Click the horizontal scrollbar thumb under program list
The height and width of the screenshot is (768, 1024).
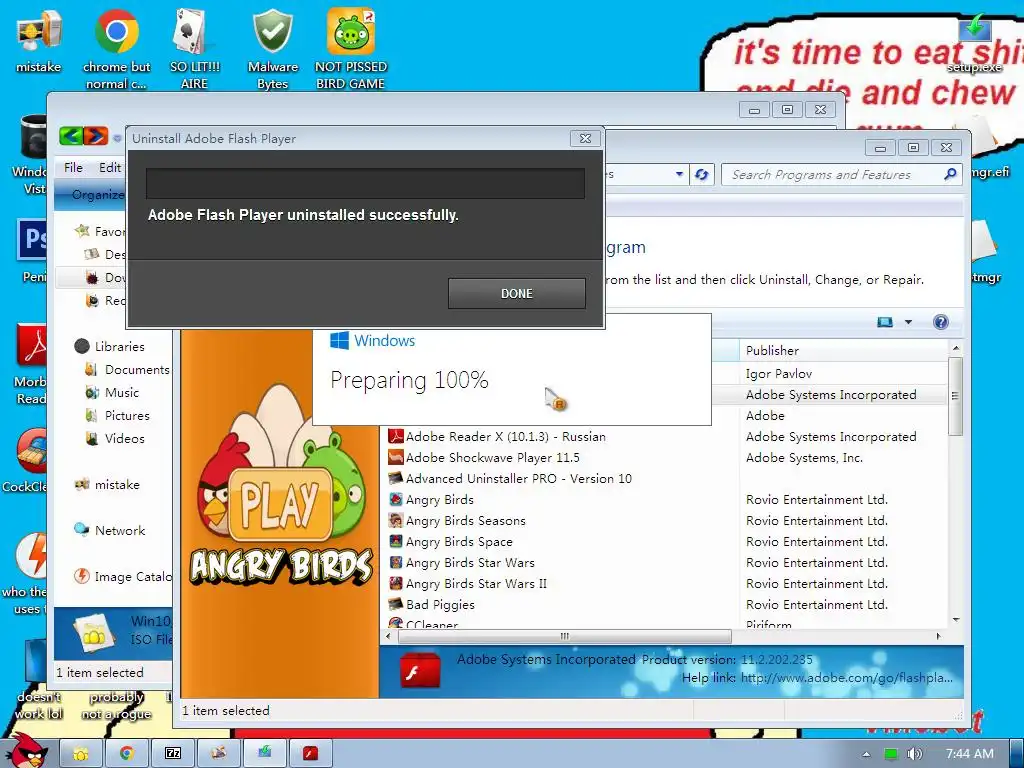(x=564, y=636)
